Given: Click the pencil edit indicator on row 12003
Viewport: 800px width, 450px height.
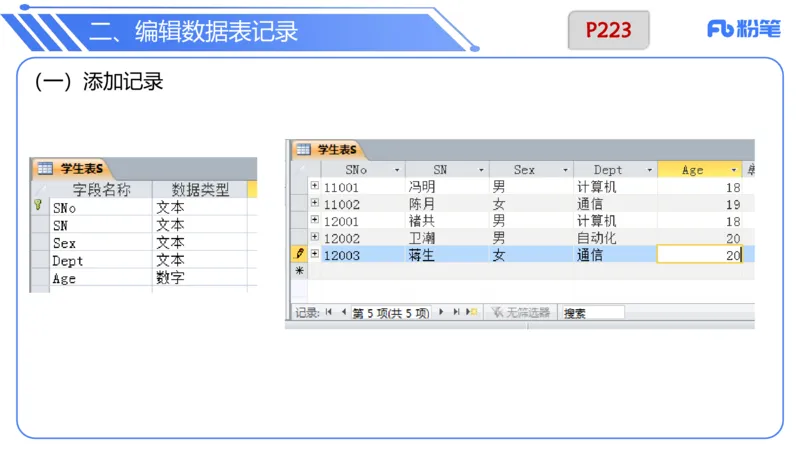Looking at the screenshot, I should (x=299, y=254).
